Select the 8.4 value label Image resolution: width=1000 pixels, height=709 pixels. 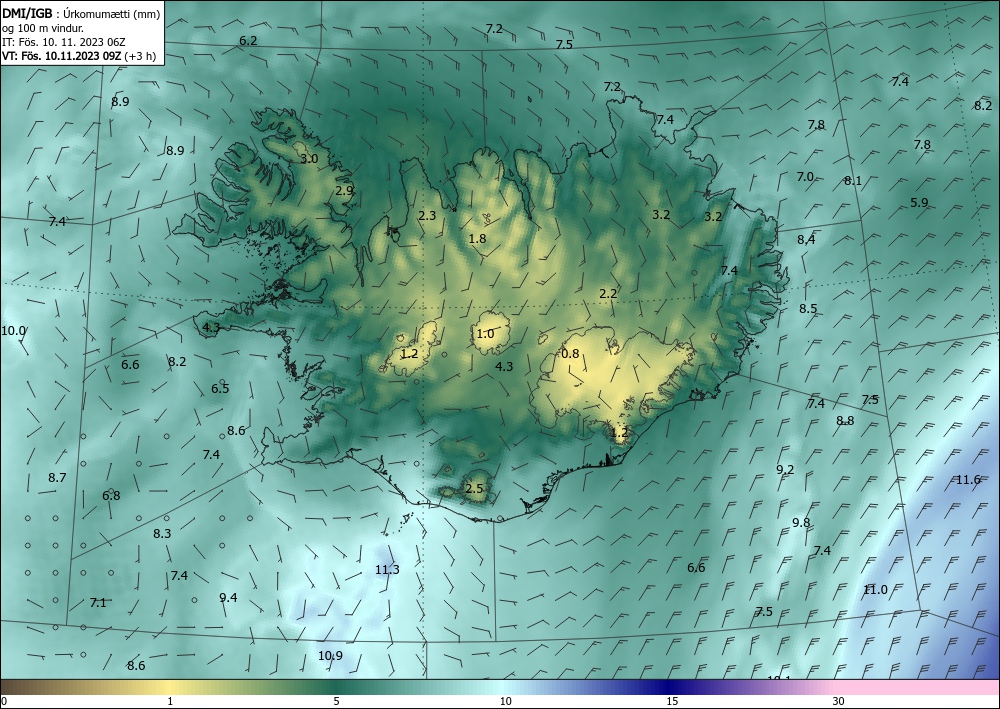coord(806,240)
